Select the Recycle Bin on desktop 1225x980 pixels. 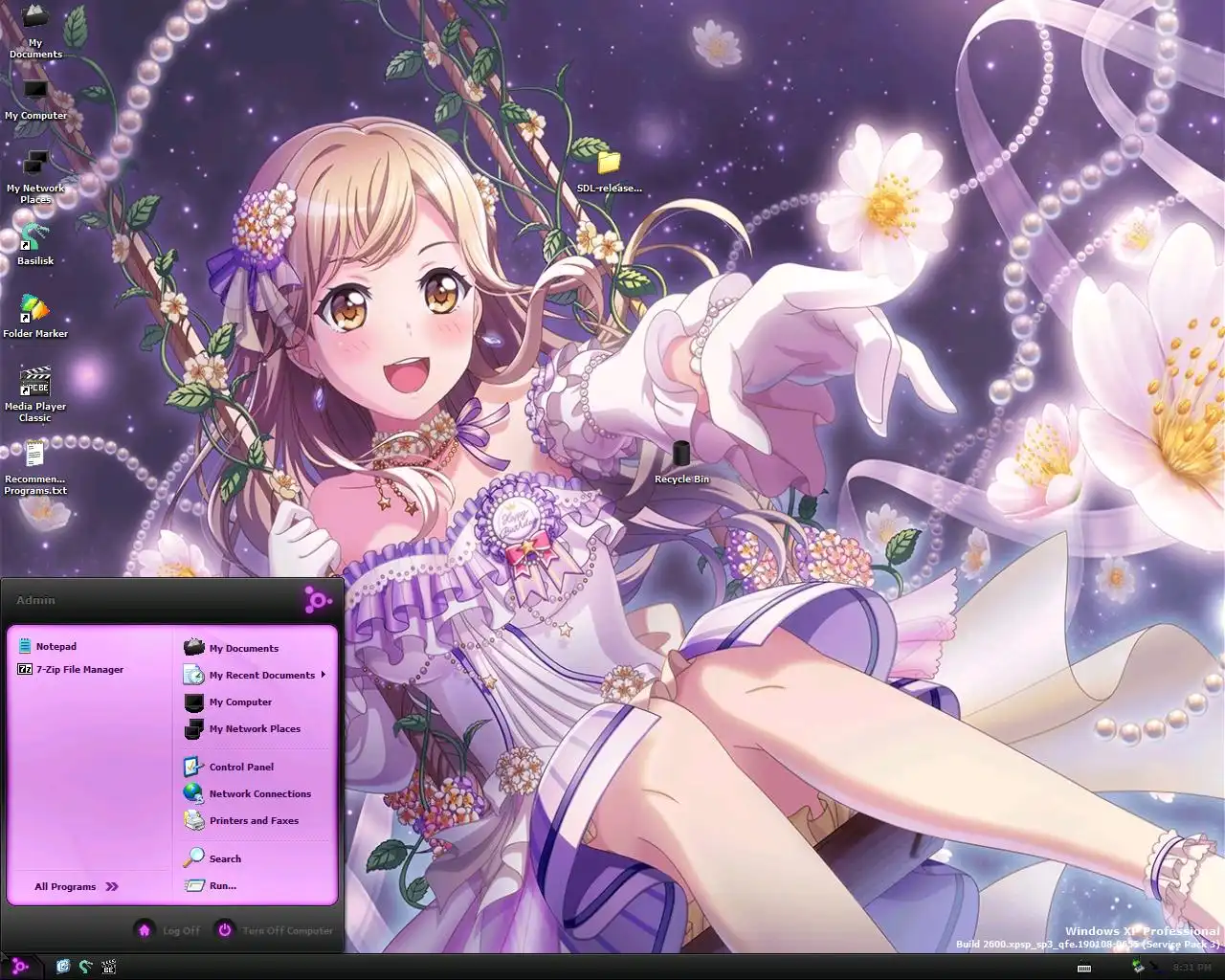pos(681,462)
